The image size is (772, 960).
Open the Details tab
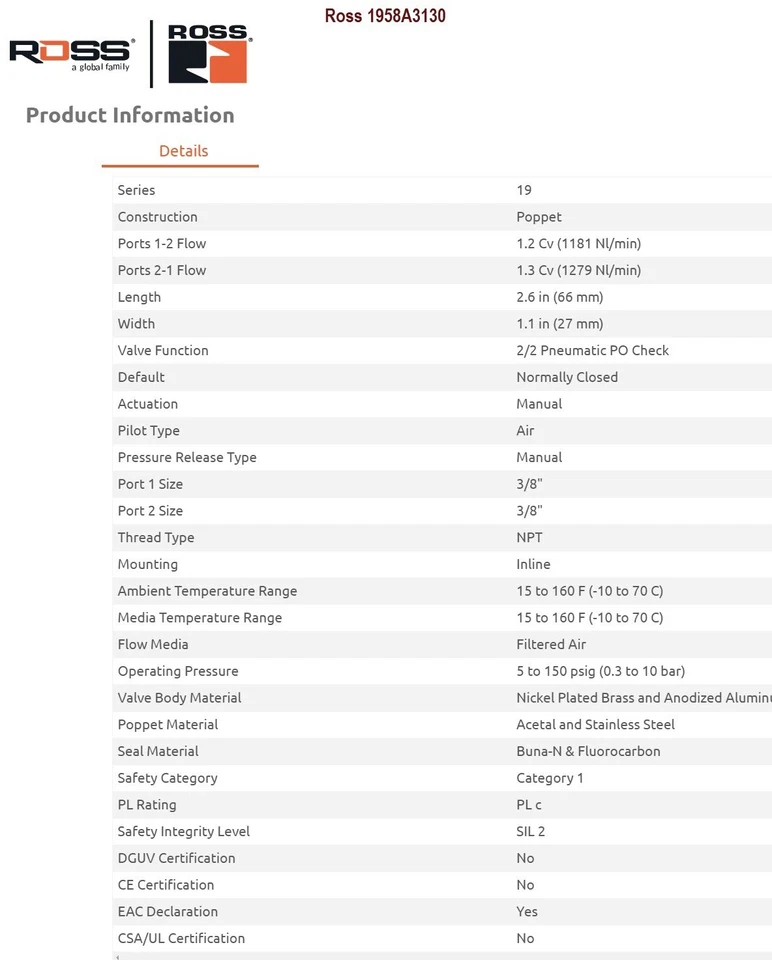tap(183, 151)
